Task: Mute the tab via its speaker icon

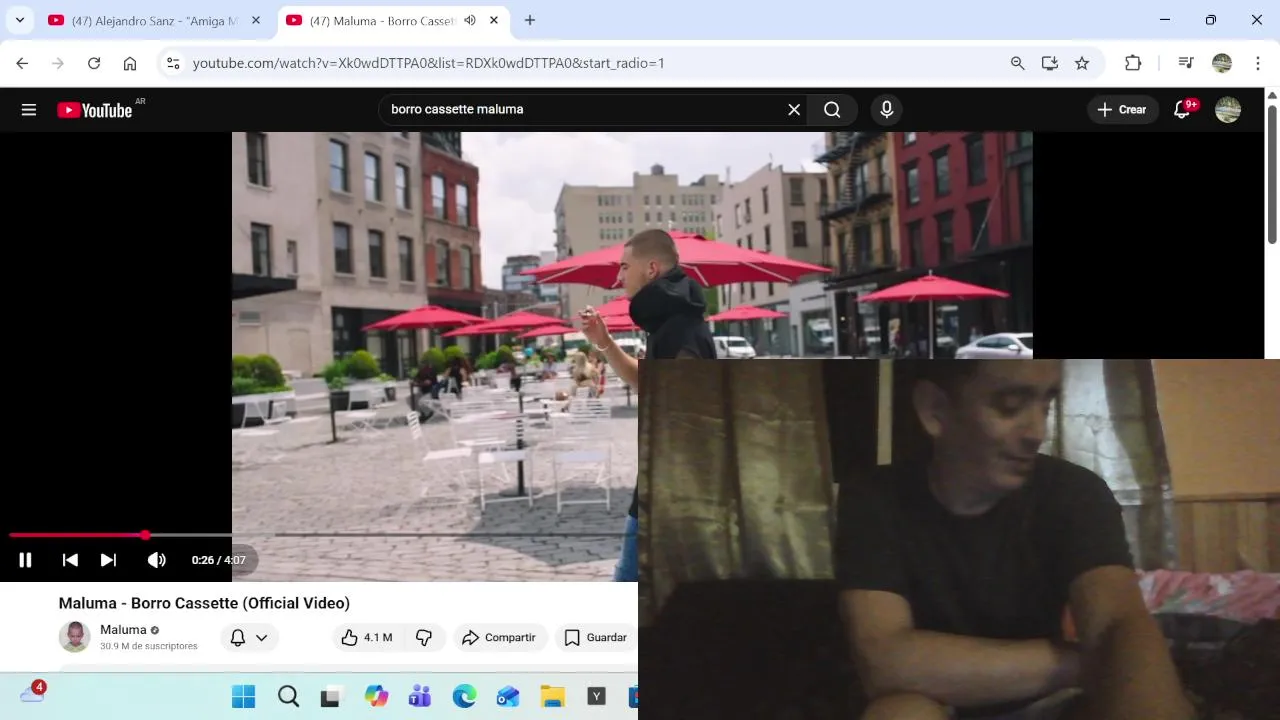Action: pos(470,20)
